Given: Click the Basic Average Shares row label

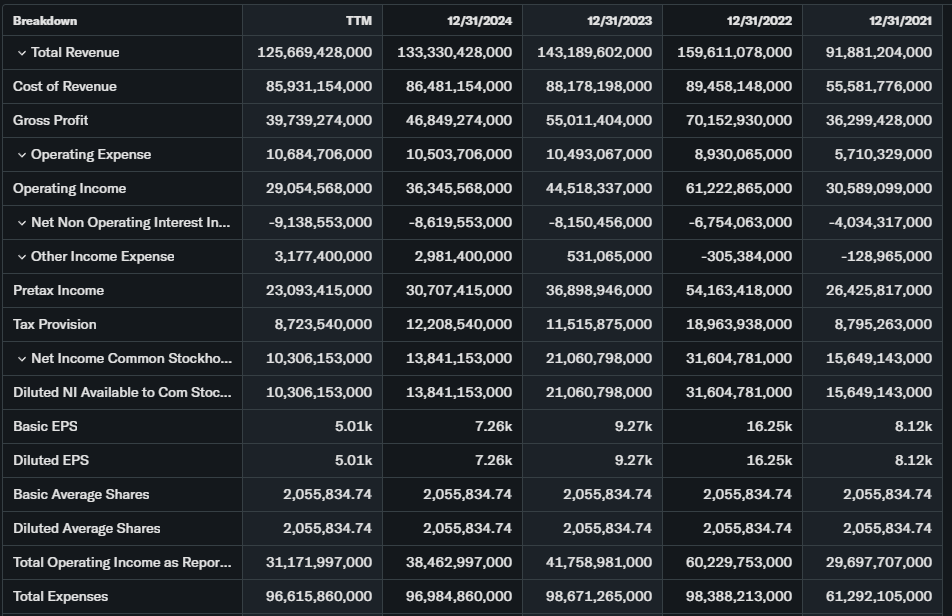Looking at the screenshot, I should point(81,494).
